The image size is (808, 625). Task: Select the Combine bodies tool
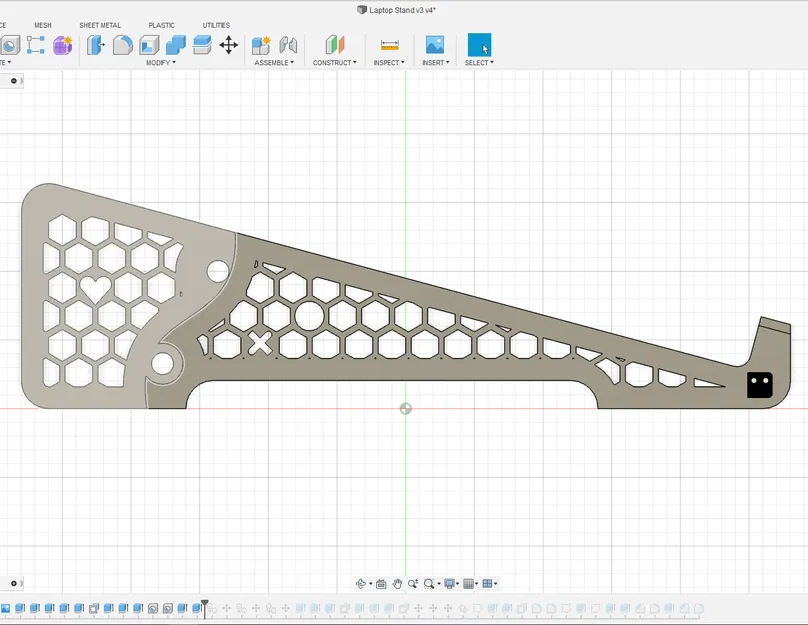[176, 45]
